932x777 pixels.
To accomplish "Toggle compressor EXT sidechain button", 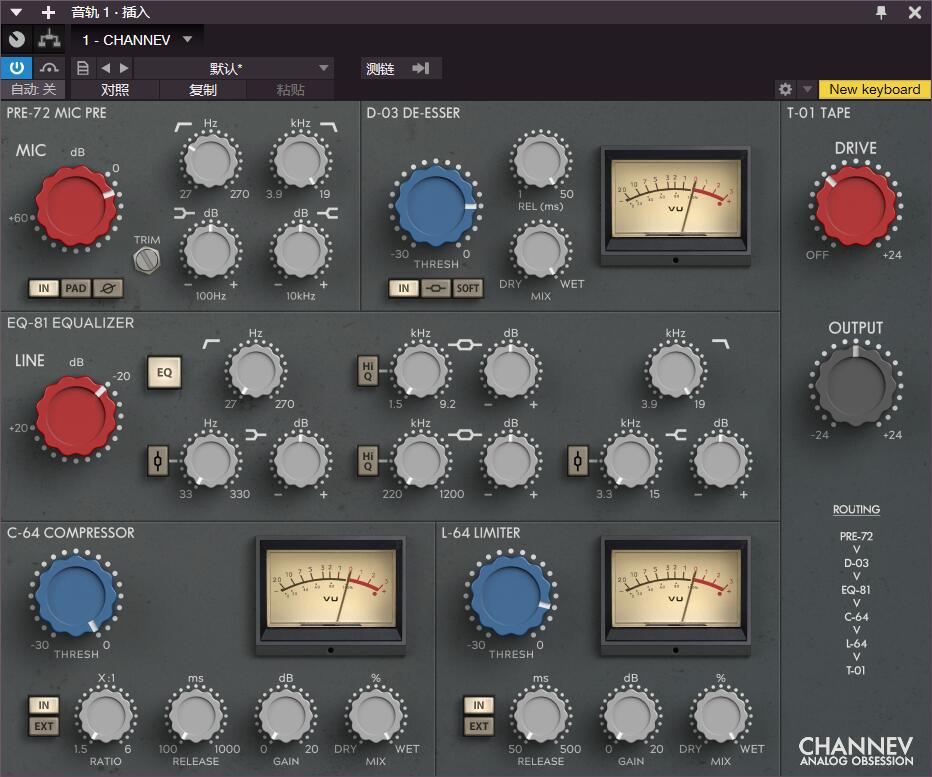I will [x=44, y=726].
